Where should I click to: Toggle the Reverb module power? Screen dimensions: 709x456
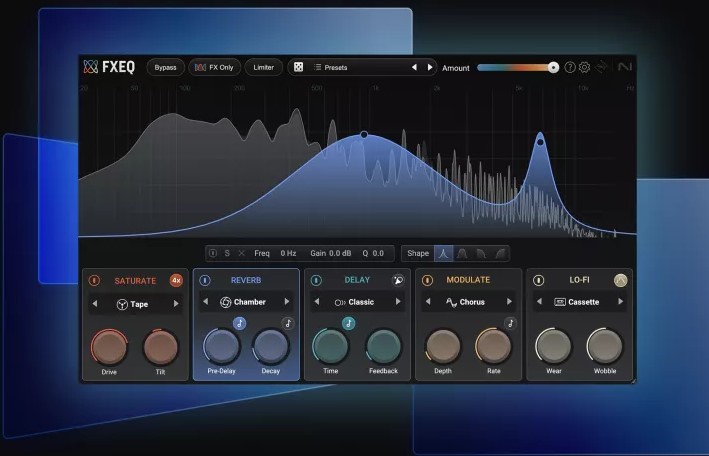click(205, 280)
